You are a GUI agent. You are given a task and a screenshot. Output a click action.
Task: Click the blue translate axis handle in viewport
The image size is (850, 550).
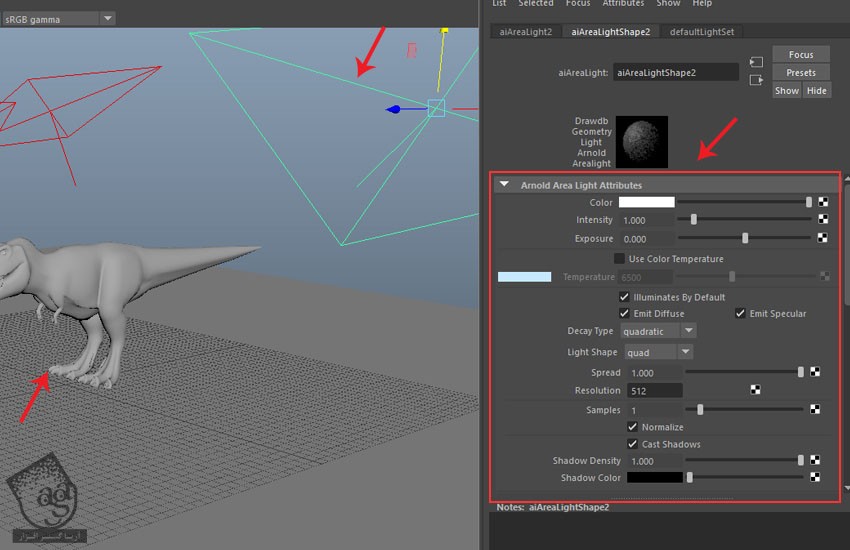395,109
